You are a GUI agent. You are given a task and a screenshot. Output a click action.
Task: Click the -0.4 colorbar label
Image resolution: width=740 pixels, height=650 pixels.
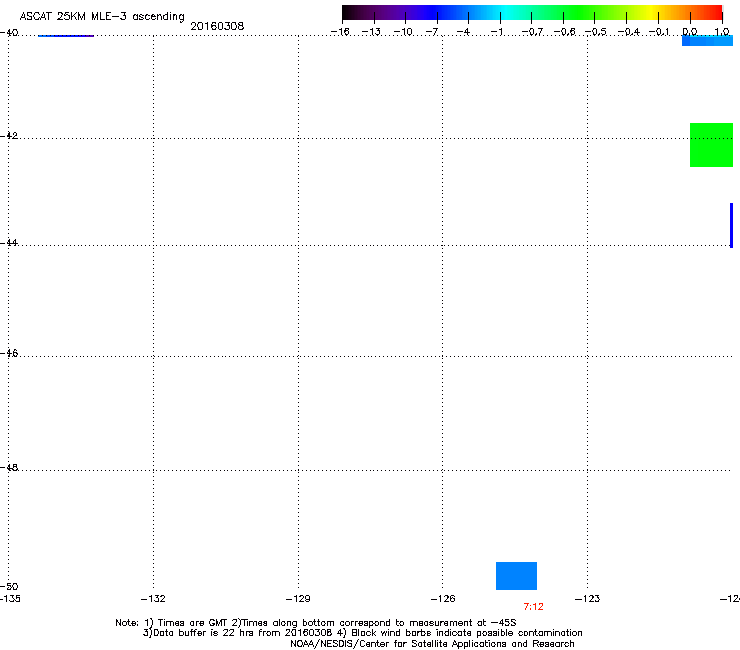coord(629,32)
